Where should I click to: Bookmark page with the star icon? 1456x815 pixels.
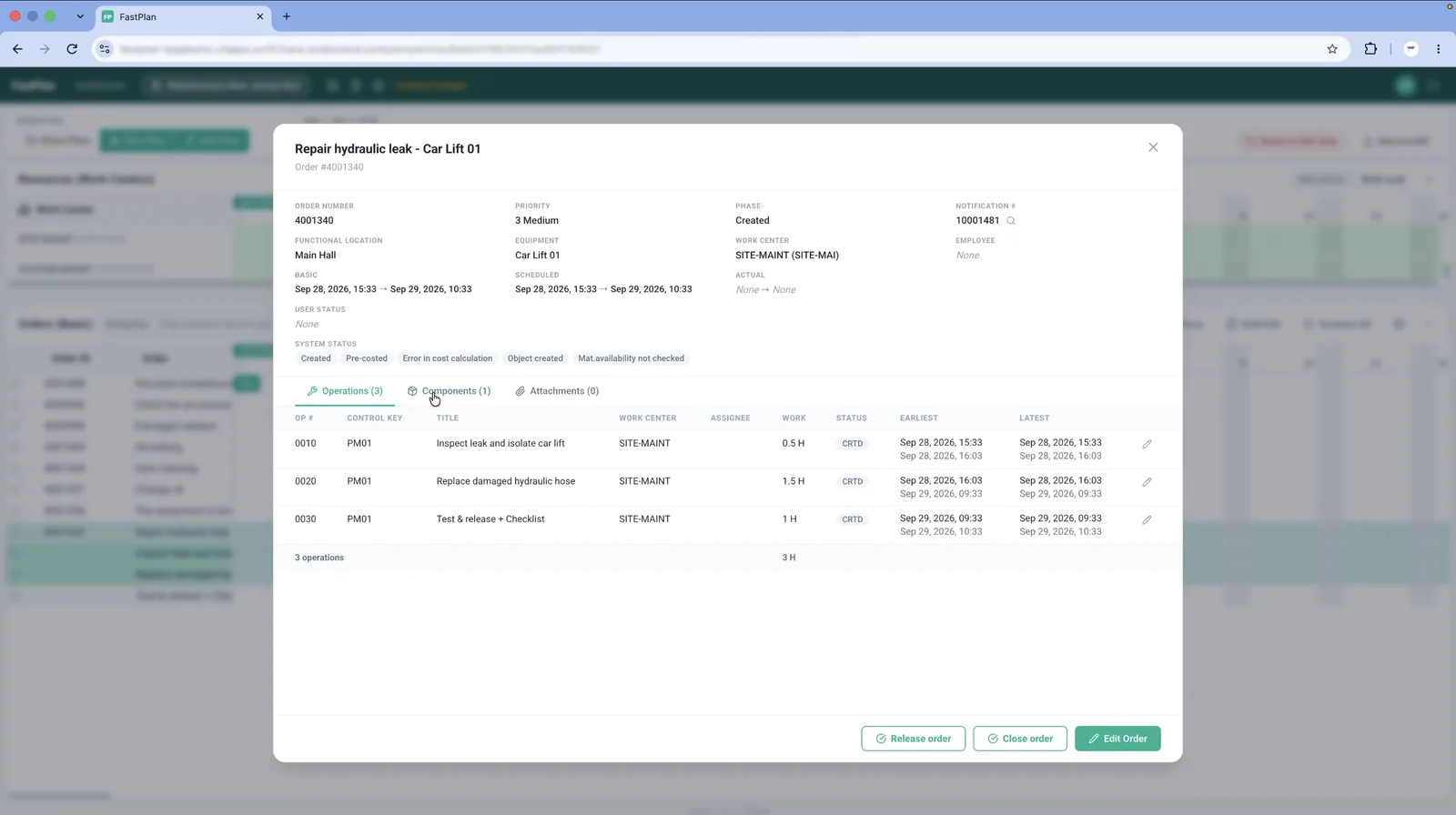pos(1332,49)
